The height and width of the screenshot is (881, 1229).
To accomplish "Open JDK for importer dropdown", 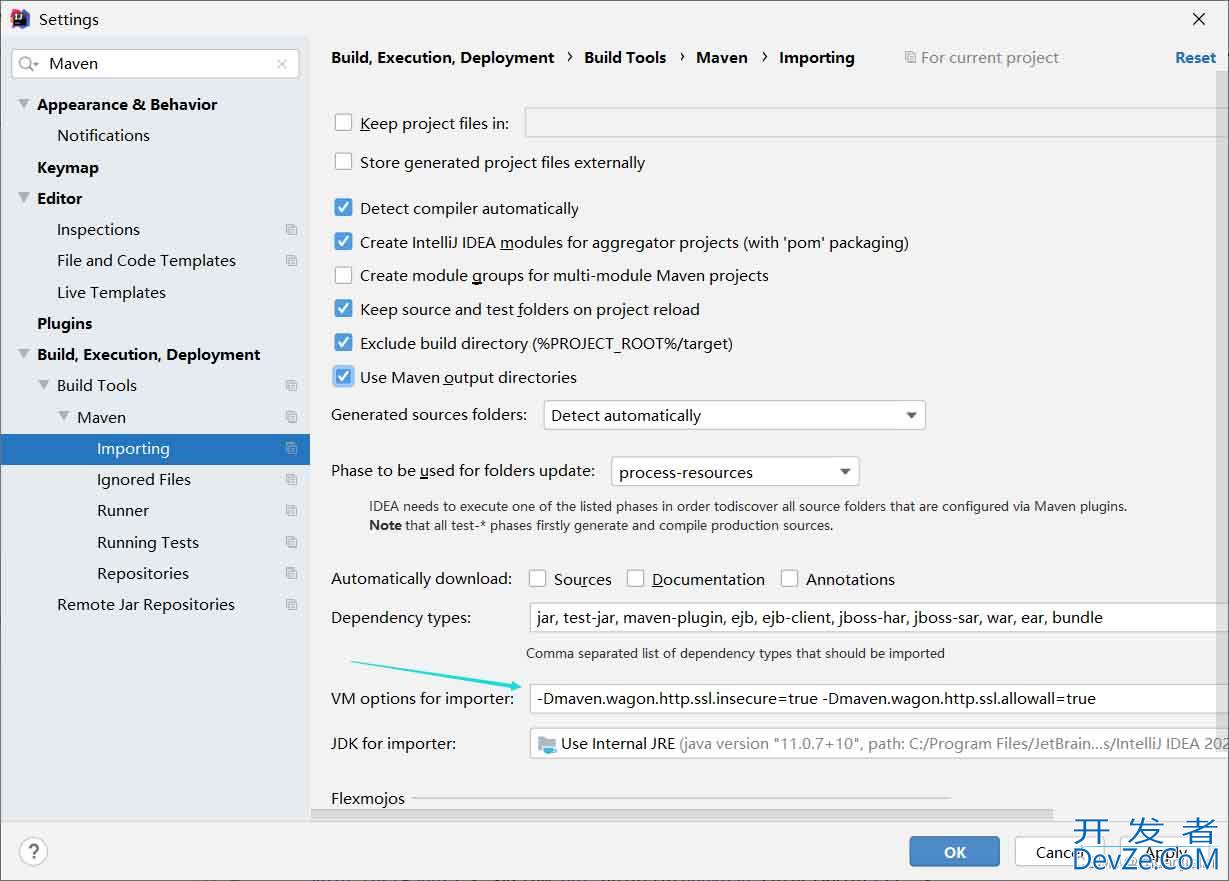I will [878, 744].
